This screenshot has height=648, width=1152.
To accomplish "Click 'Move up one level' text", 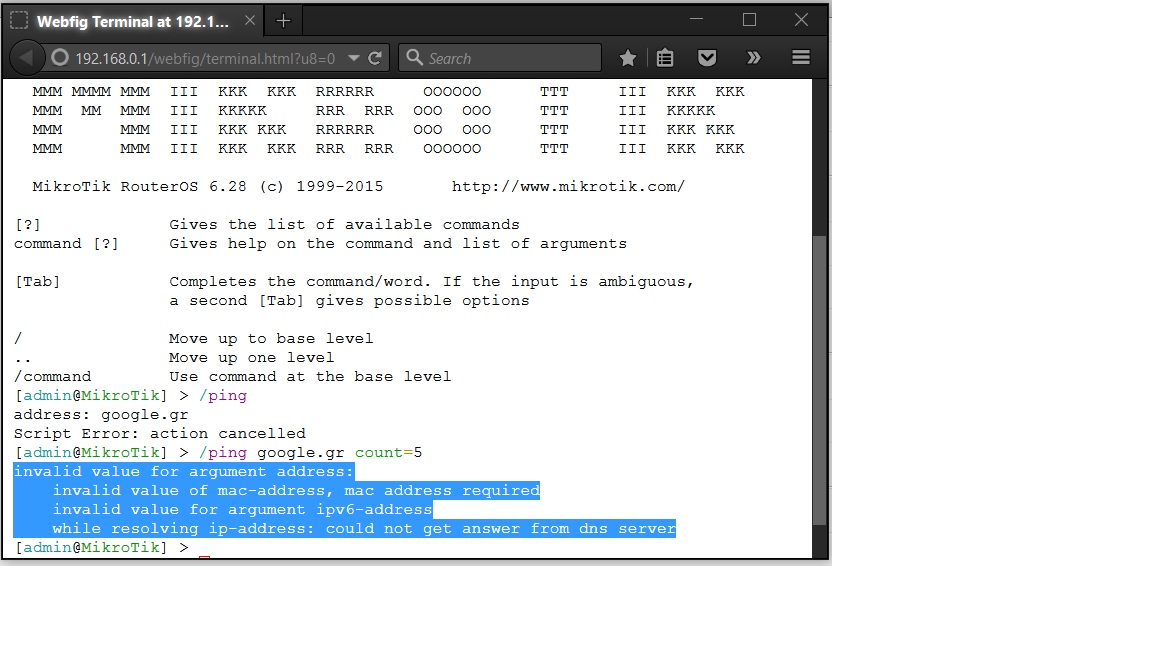I will [x=251, y=358].
